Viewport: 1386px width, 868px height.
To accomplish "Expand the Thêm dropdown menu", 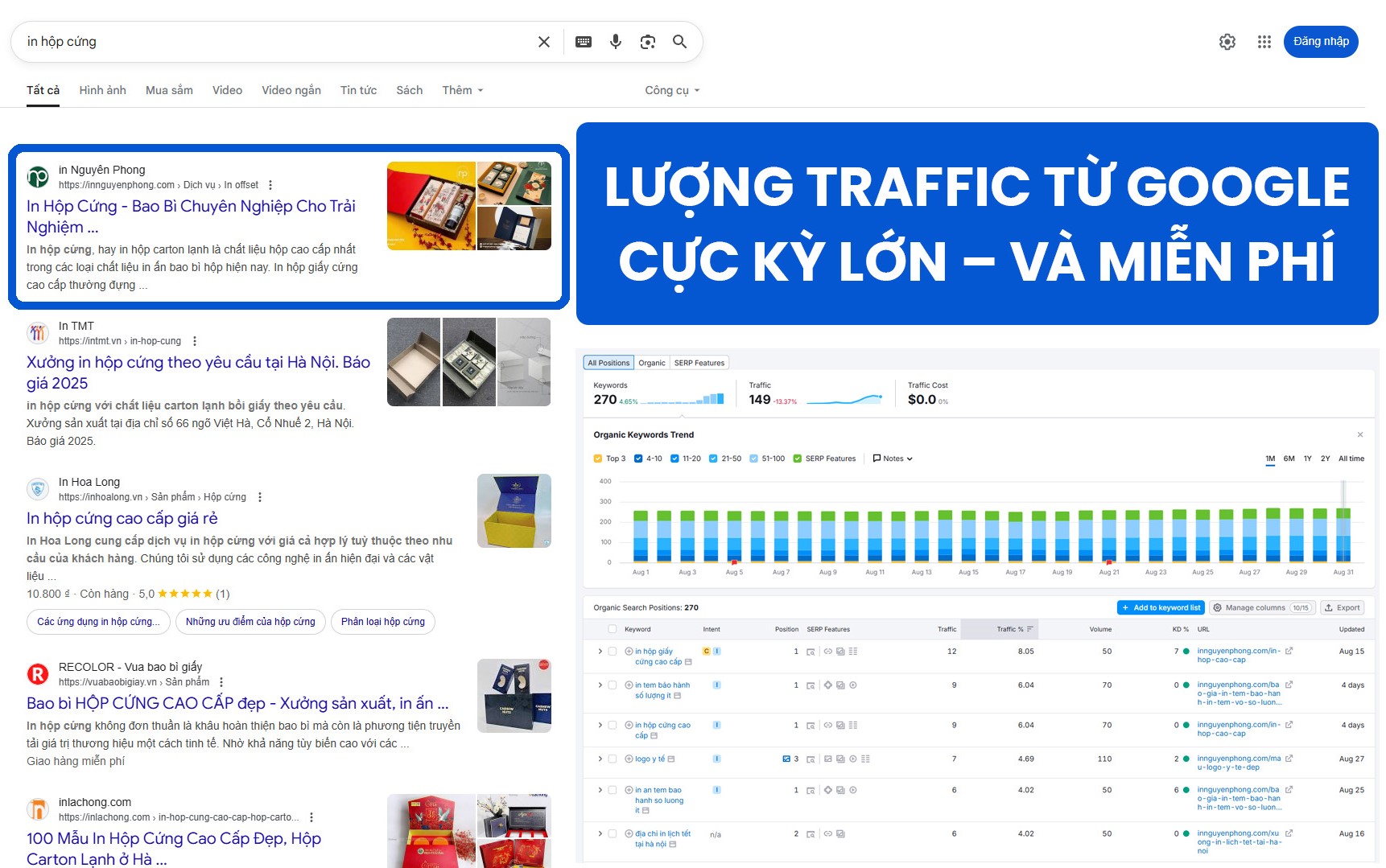I will coord(463,90).
